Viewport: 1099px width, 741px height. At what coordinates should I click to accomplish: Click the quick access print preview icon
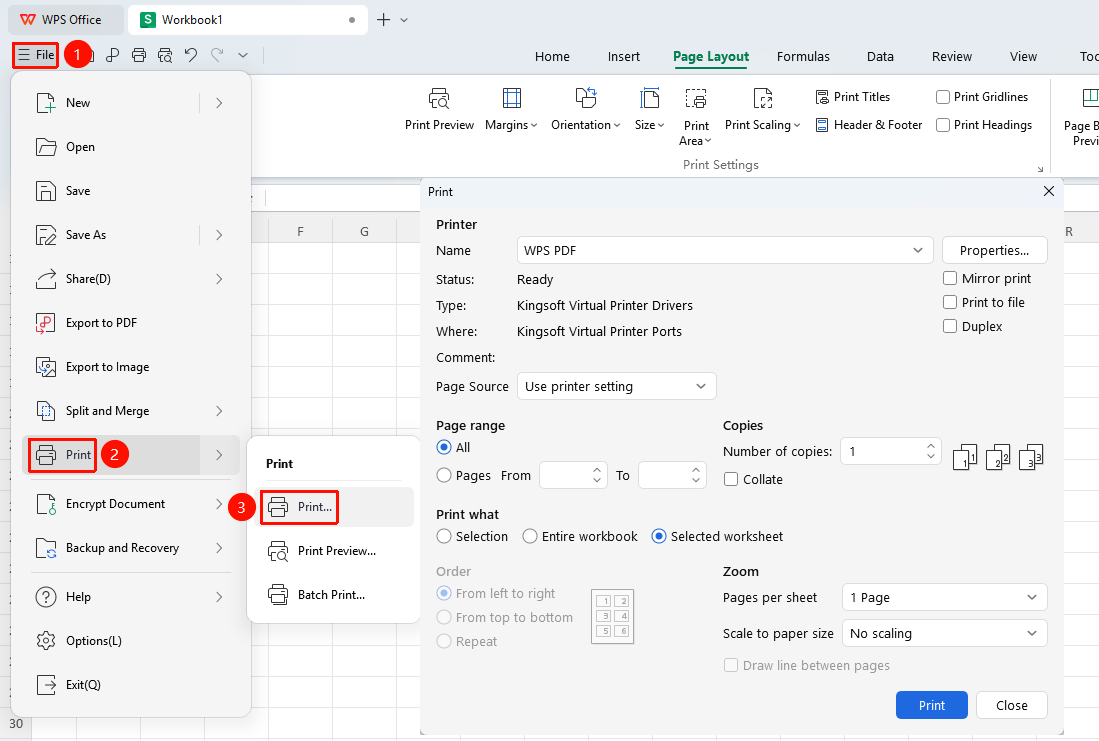(x=165, y=55)
